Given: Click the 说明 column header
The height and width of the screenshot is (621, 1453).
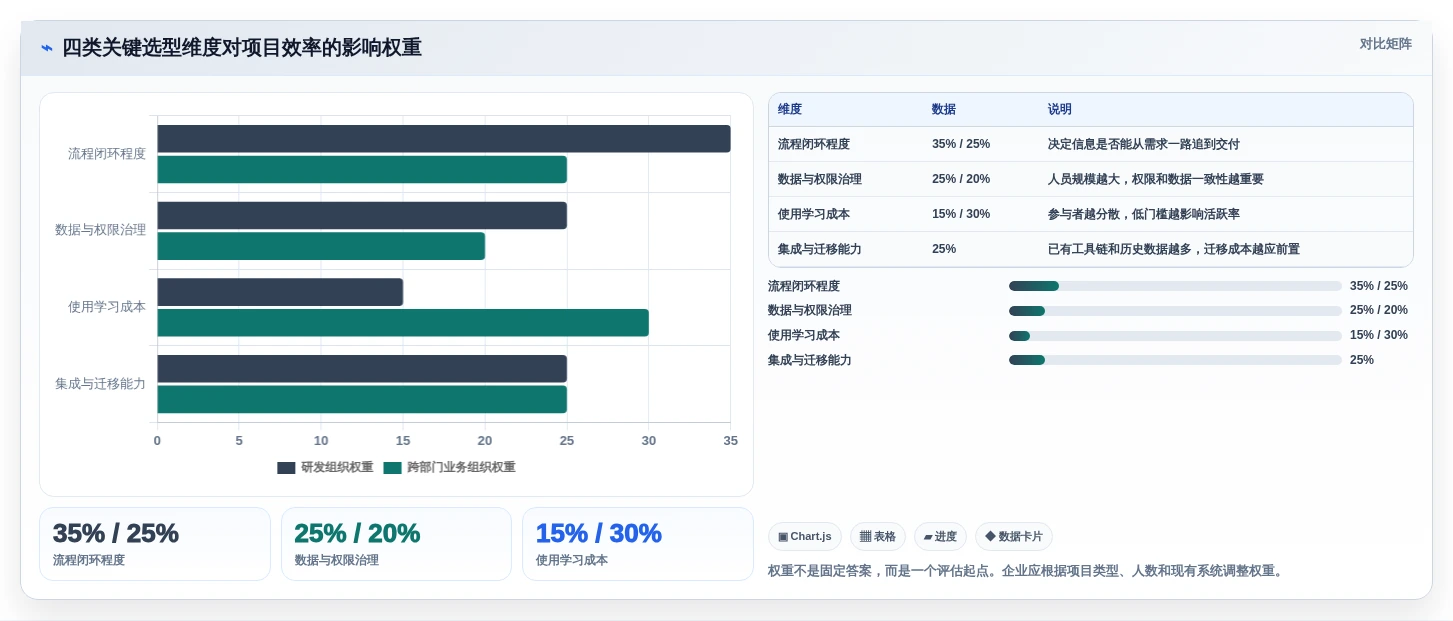Looking at the screenshot, I should [1060, 109].
